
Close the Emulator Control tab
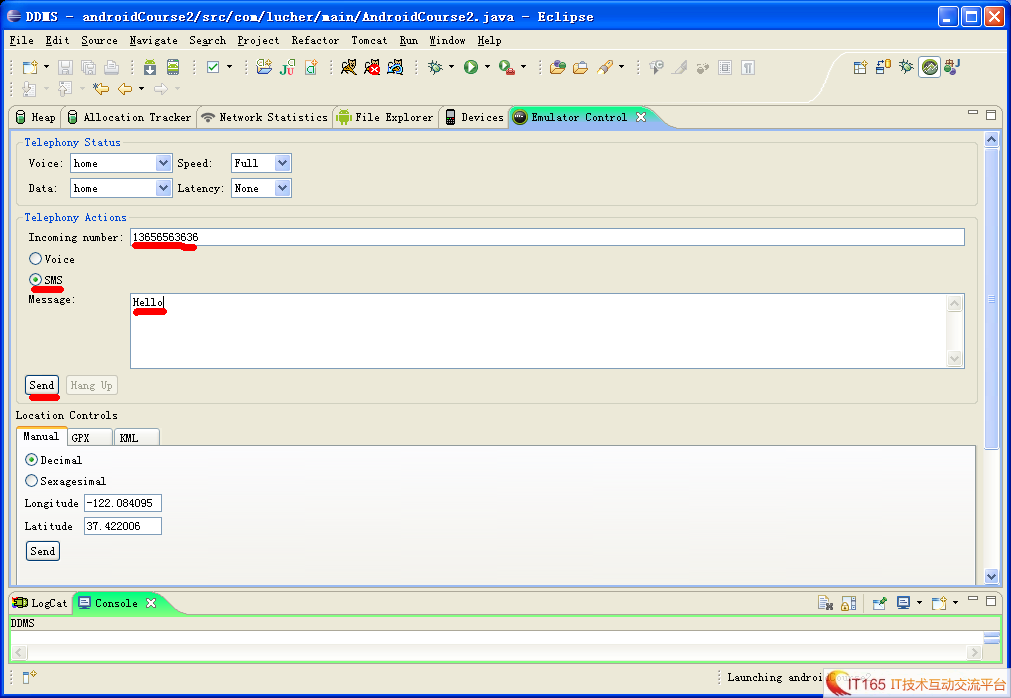point(641,117)
